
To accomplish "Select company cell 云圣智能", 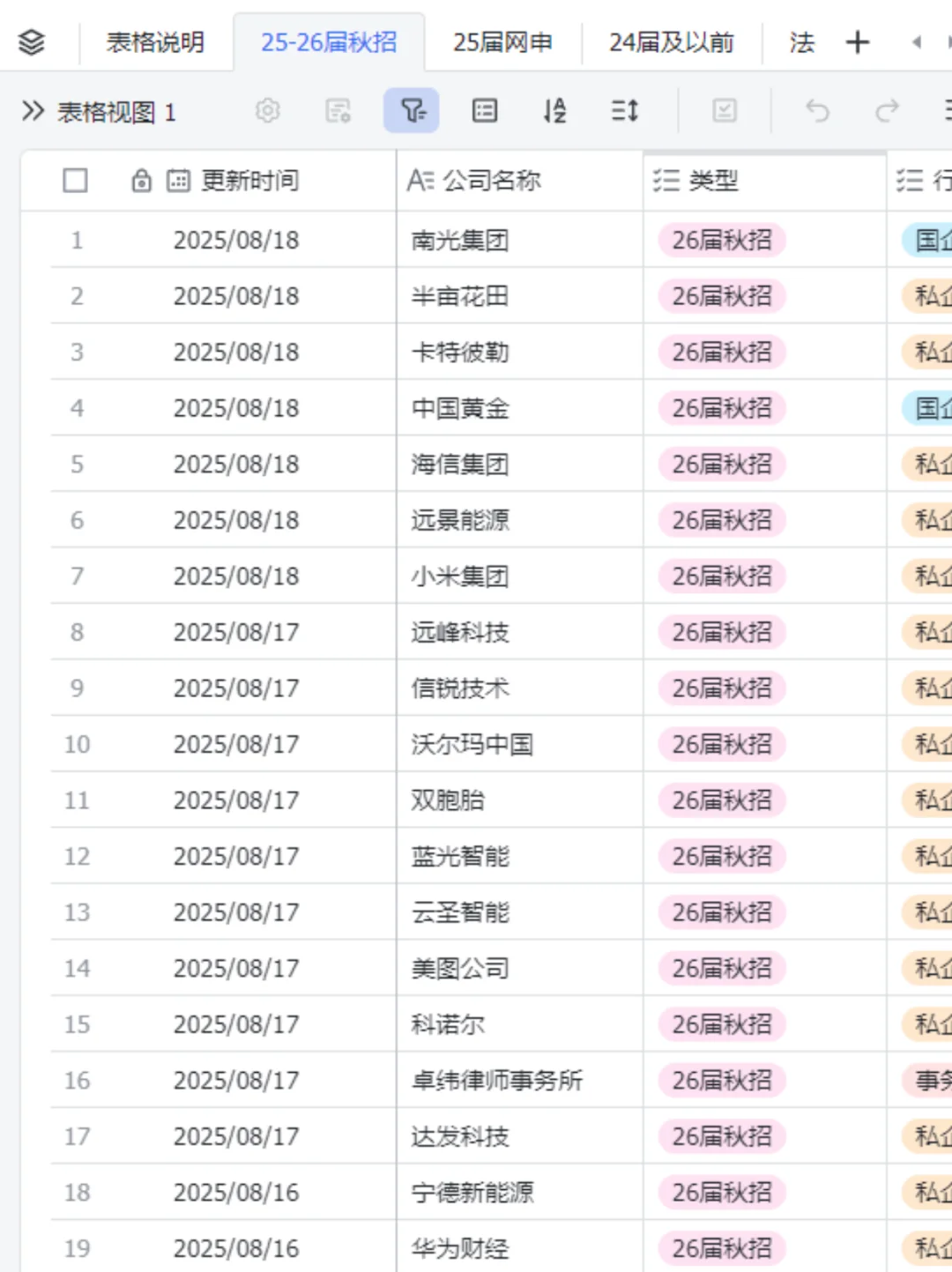I will coord(520,911).
